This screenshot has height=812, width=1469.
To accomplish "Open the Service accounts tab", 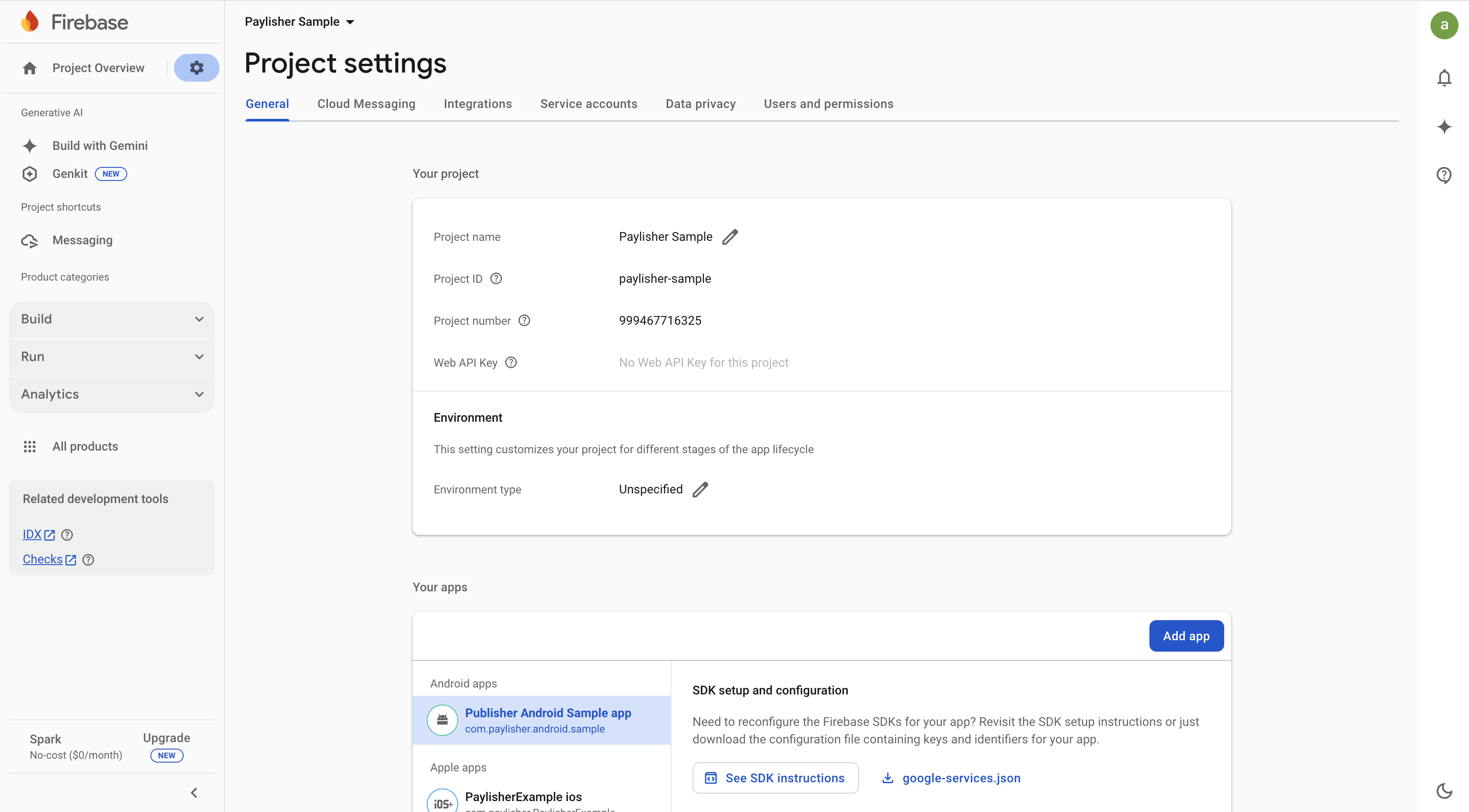I will pos(588,104).
